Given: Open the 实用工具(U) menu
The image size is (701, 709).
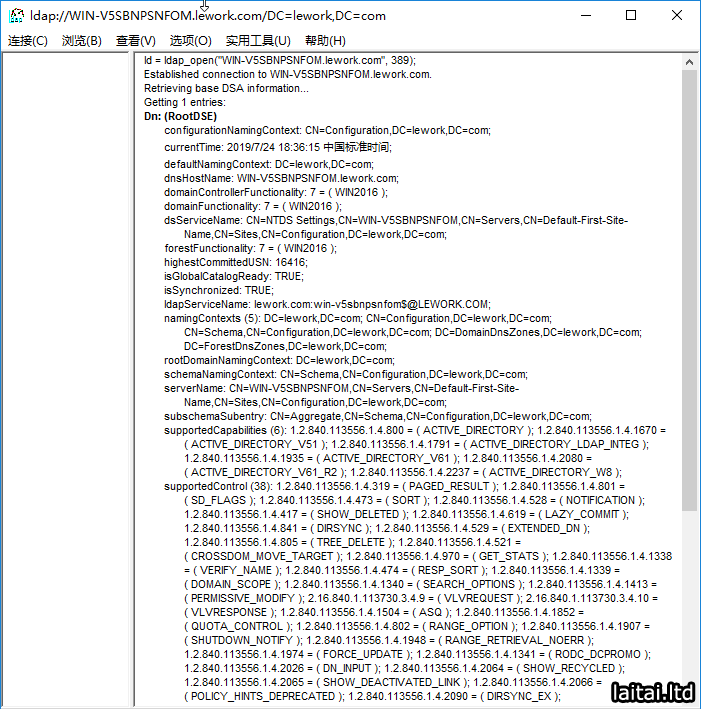Looking at the screenshot, I should [x=257, y=41].
